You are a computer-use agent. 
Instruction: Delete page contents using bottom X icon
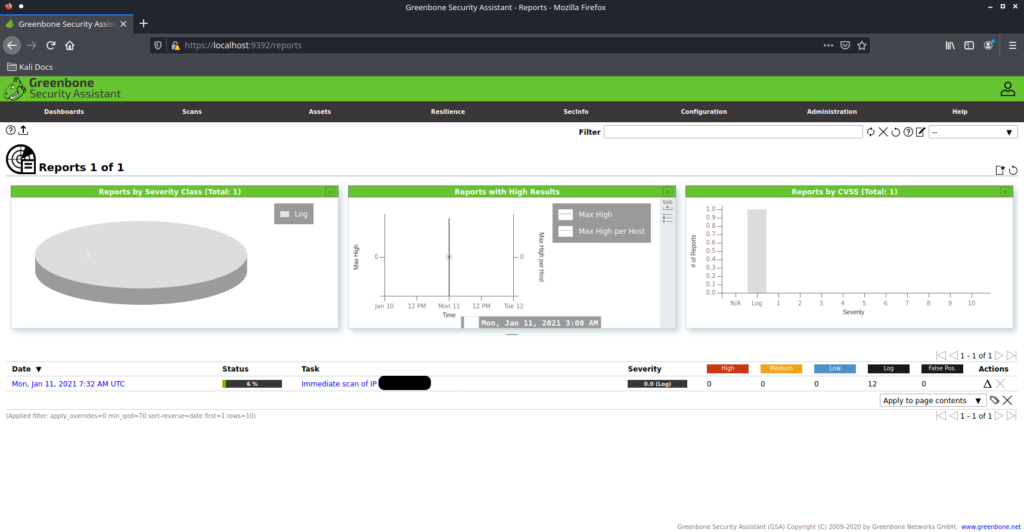[1008, 400]
